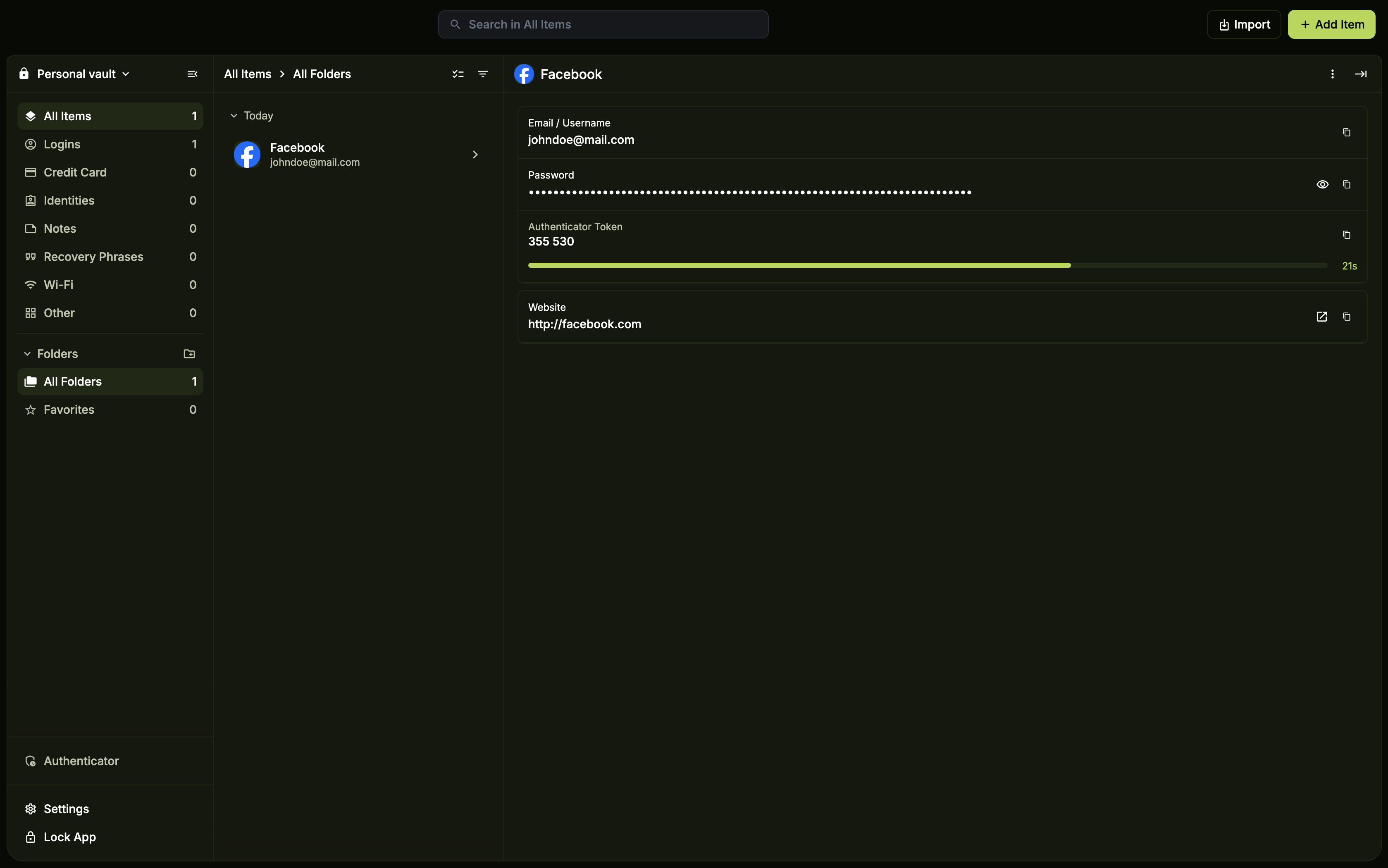Open the three-dot more options menu
Screen dimensions: 1388x868
1332,74
